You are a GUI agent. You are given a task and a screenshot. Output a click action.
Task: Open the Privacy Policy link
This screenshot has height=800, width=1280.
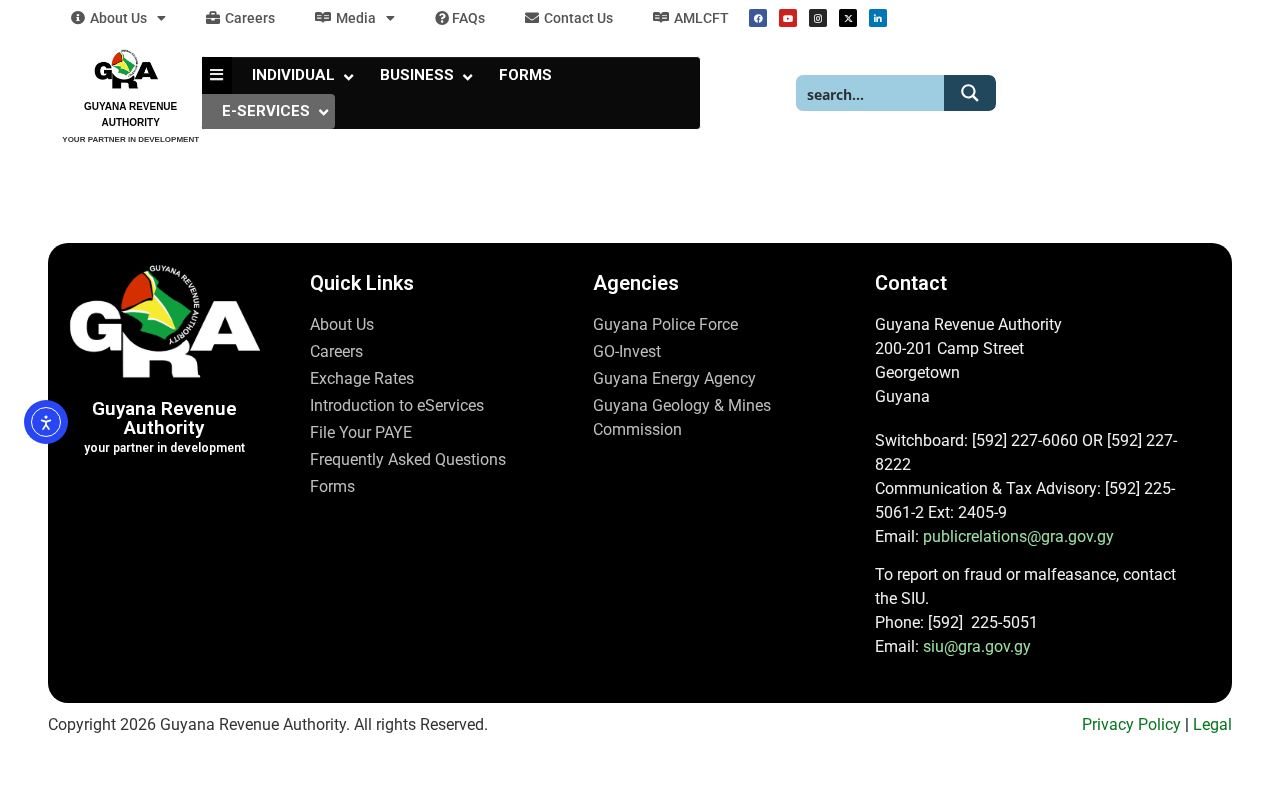(1131, 725)
